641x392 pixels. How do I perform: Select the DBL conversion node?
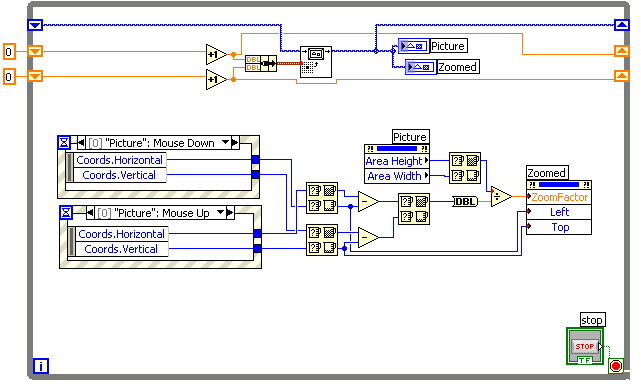tap(465, 202)
